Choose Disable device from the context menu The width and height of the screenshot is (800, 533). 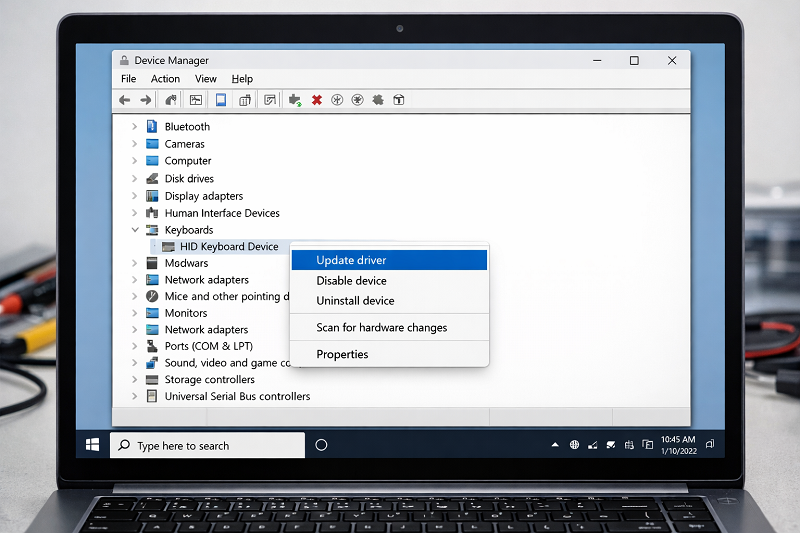point(389,281)
